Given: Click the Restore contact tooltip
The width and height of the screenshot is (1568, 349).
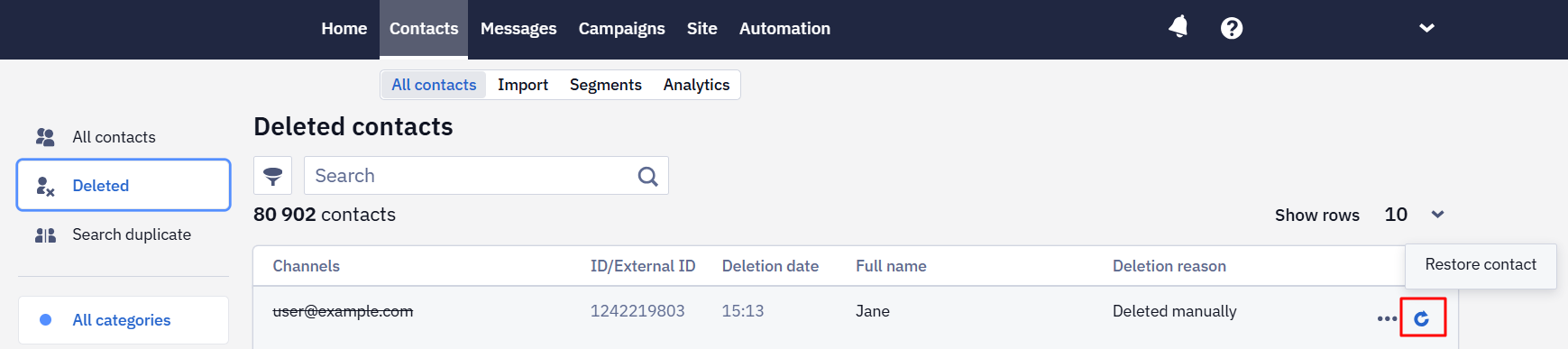Looking at the screenshot, I should 1481,265.
